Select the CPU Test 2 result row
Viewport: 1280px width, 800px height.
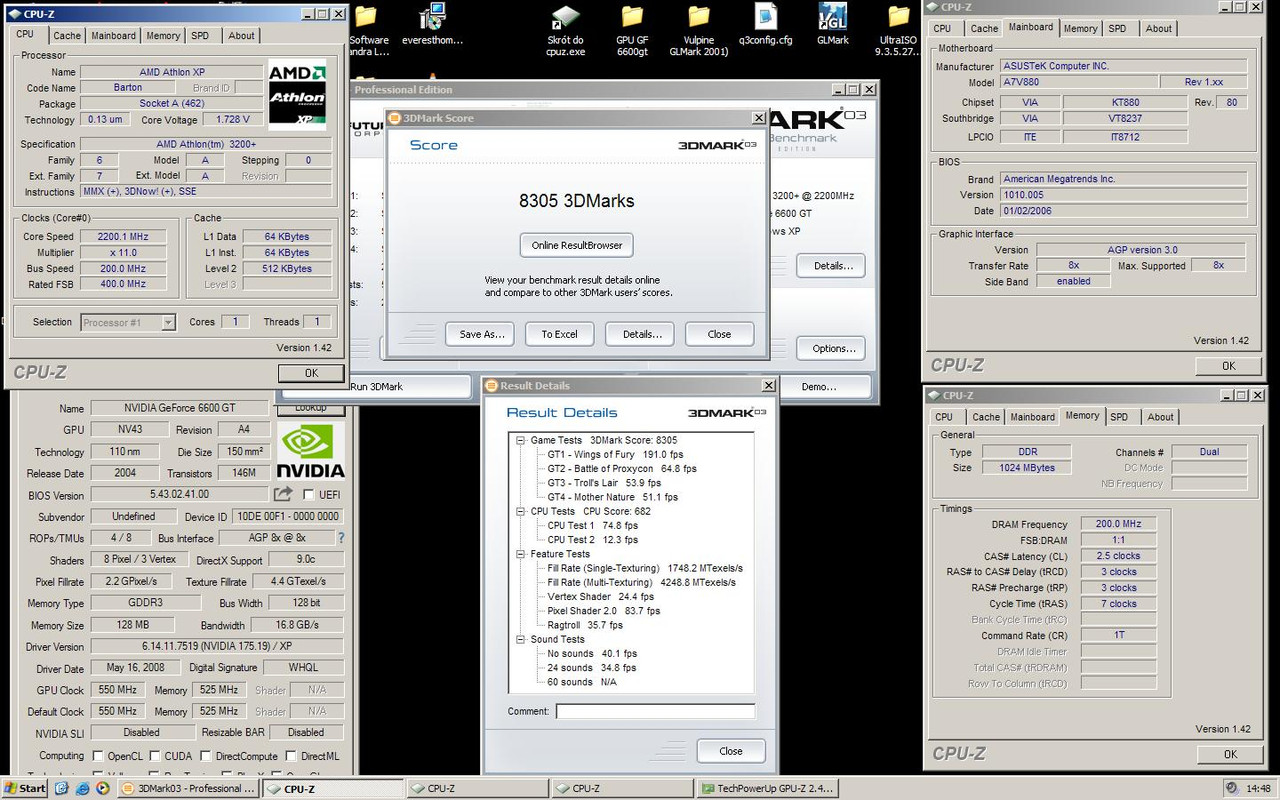point(592,540)
